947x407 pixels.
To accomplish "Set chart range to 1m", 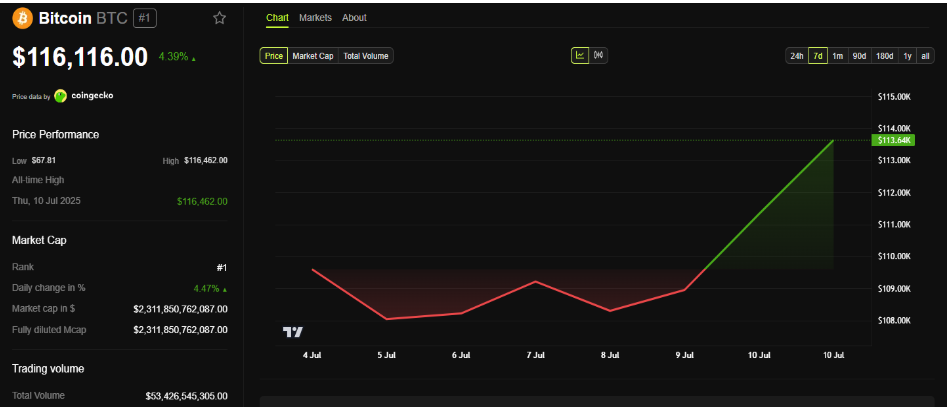I will pos(837,56).
